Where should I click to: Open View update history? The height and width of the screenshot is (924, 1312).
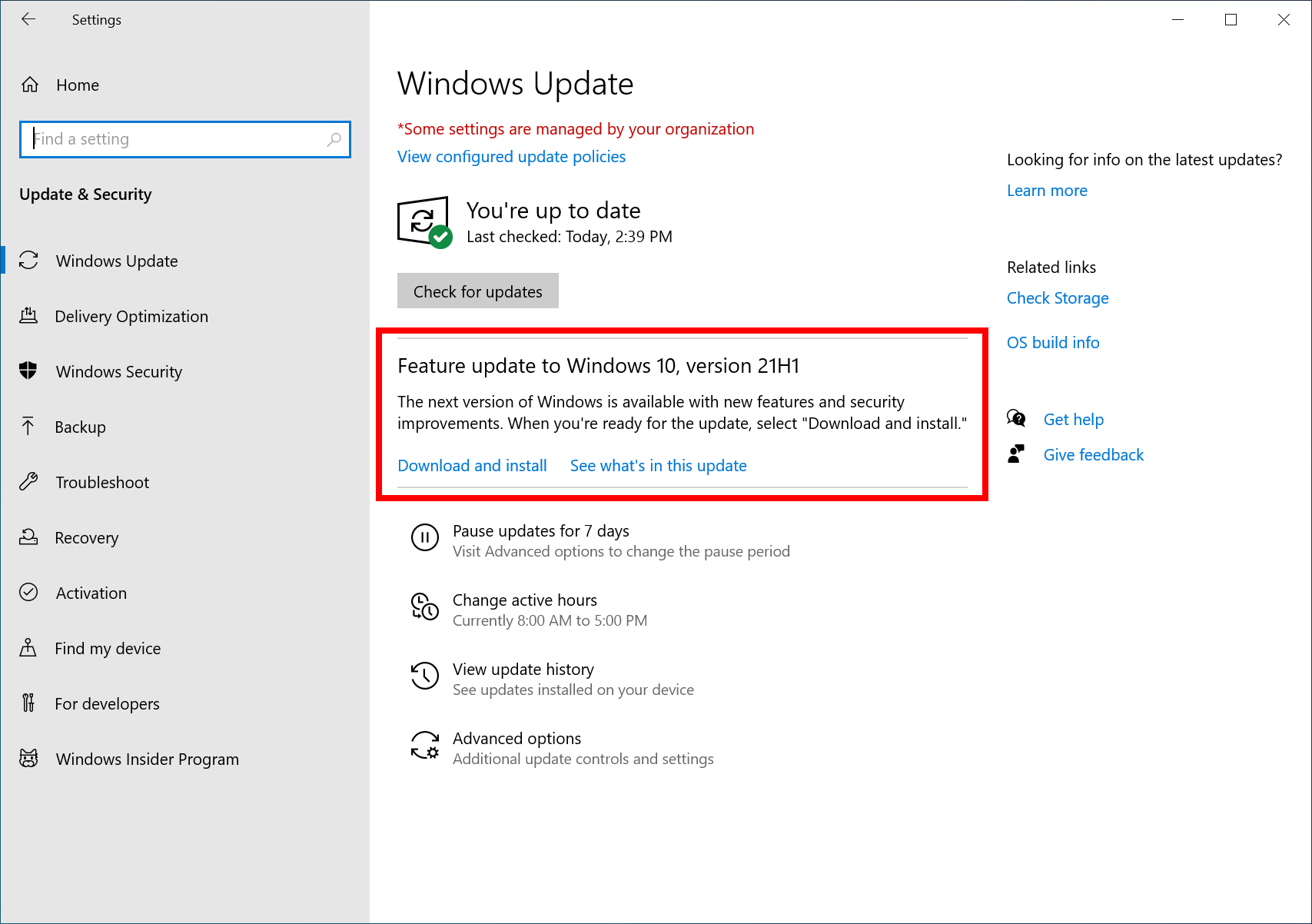pyautogui.click(x=523, y=669)
